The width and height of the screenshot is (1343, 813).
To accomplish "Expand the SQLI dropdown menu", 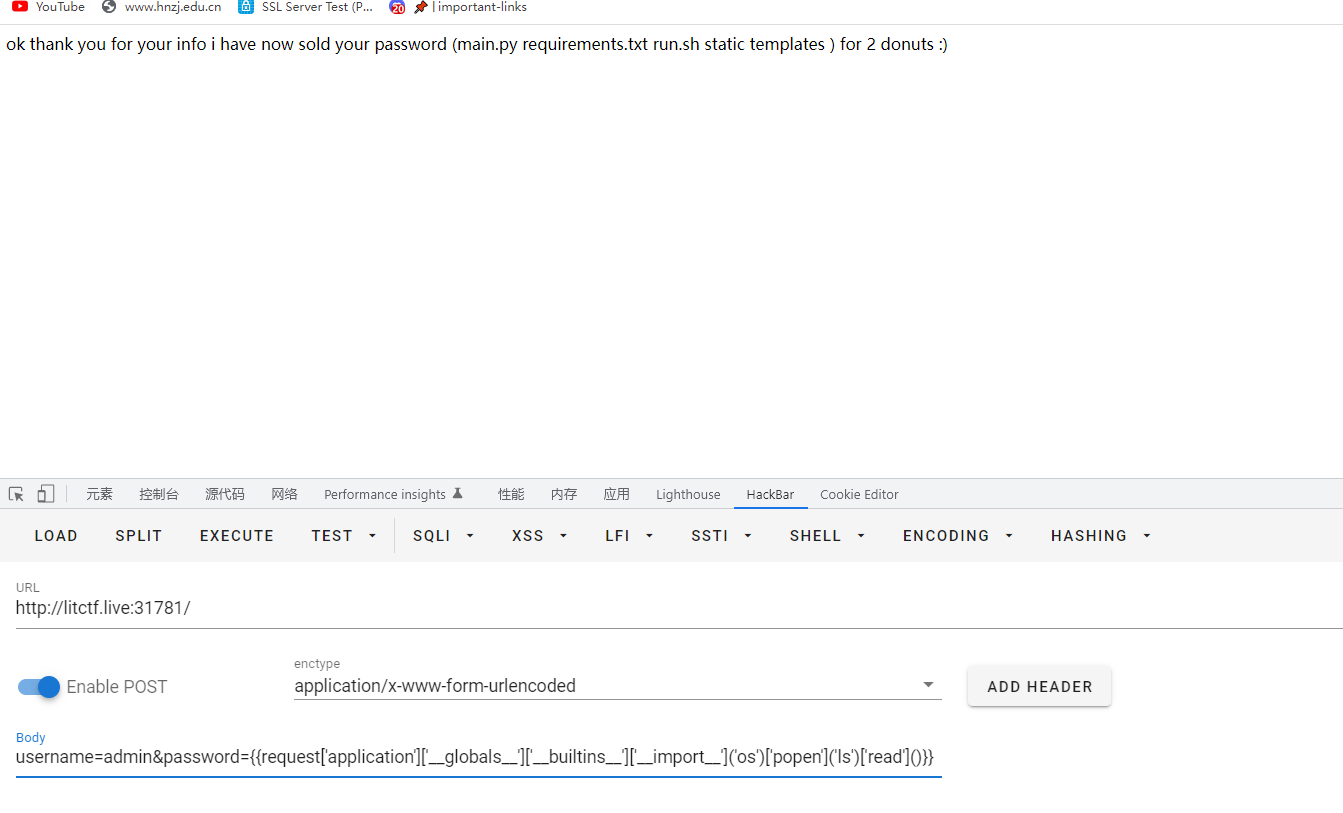I will (444, 536).
